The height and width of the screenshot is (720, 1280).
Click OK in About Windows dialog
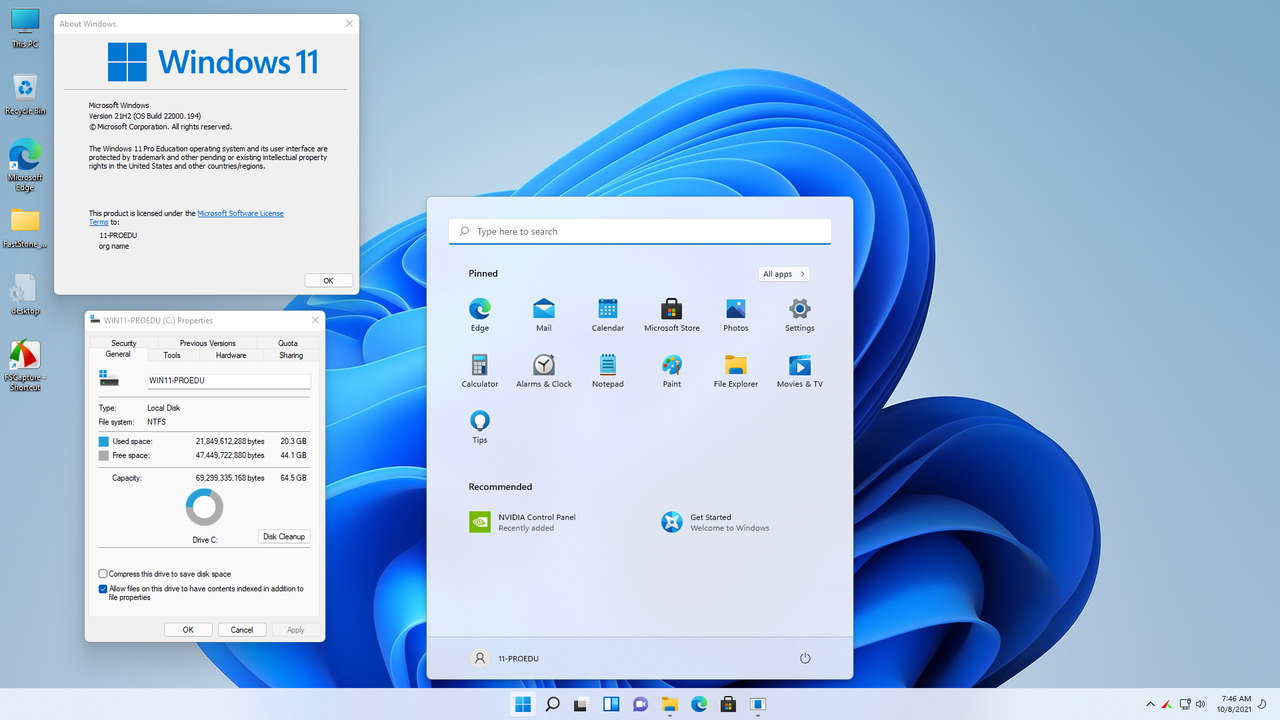point(328,281)
